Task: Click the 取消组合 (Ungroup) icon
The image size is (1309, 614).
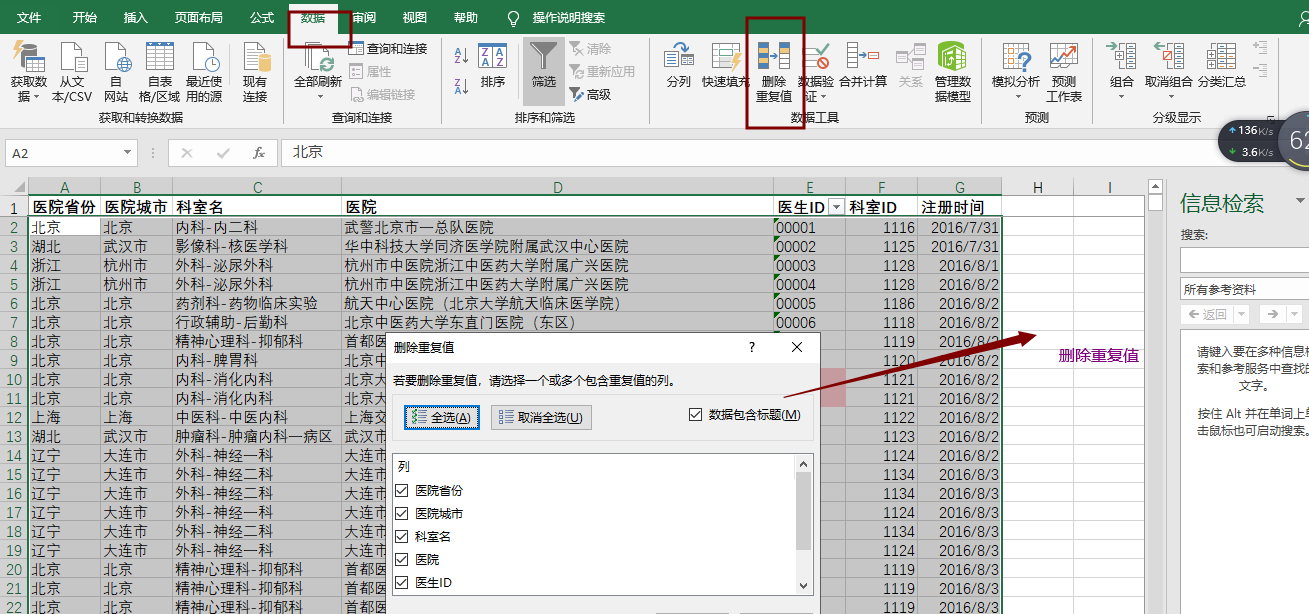Action: [1169, 57]
